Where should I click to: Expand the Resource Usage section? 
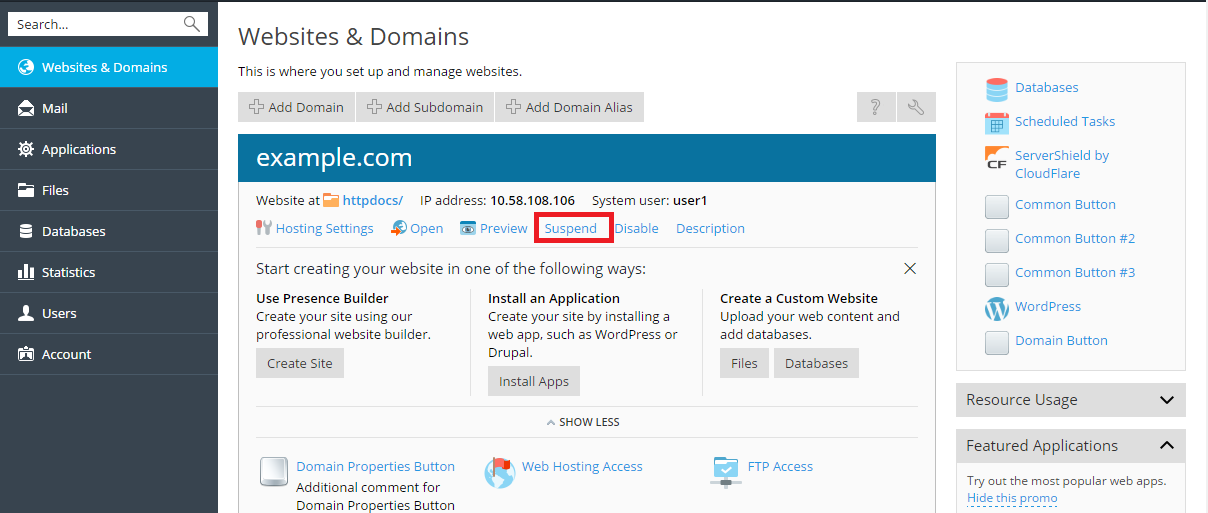pyautogui.click(x=1166, y=400)
